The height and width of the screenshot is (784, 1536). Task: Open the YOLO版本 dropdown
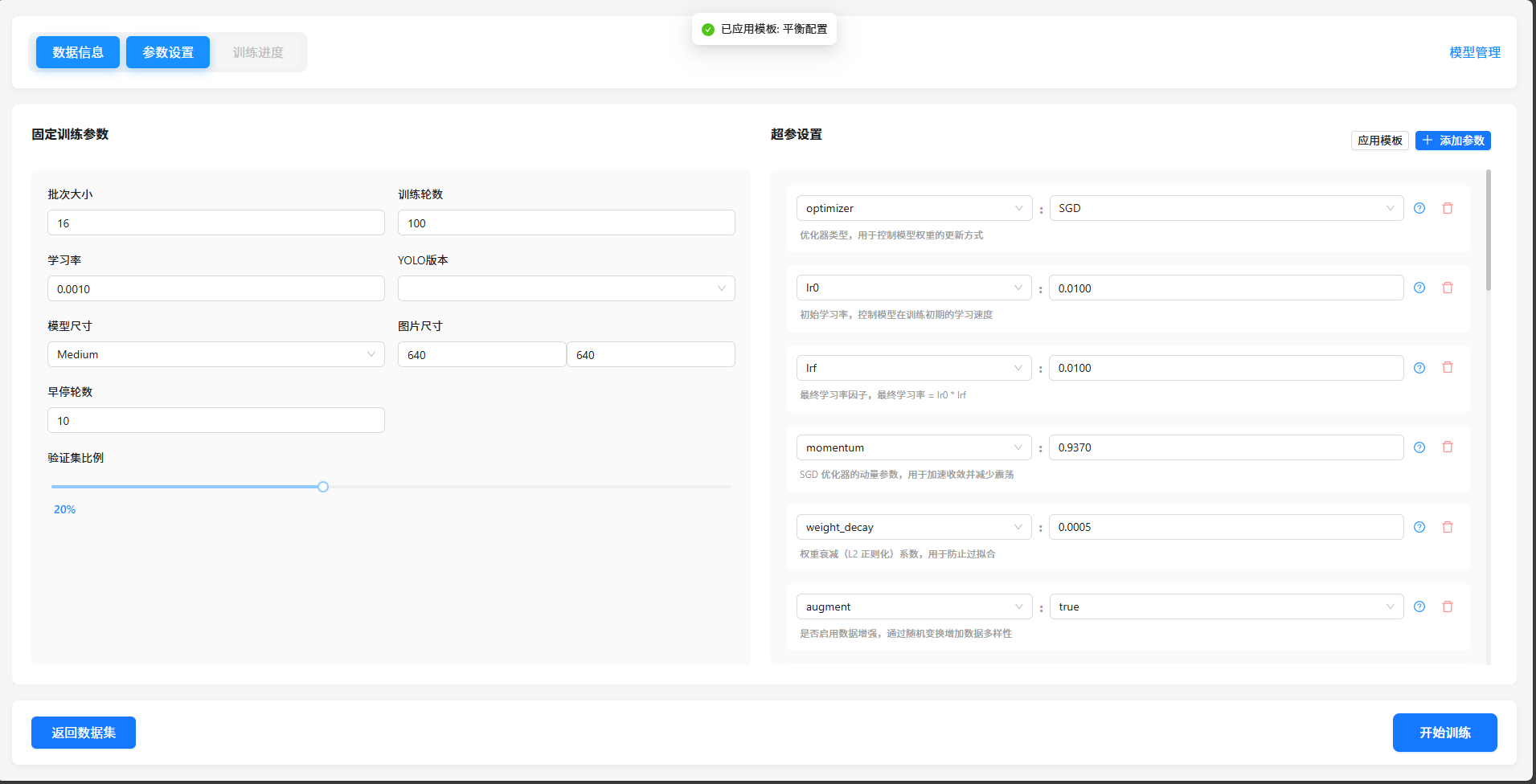click(566, 288)
